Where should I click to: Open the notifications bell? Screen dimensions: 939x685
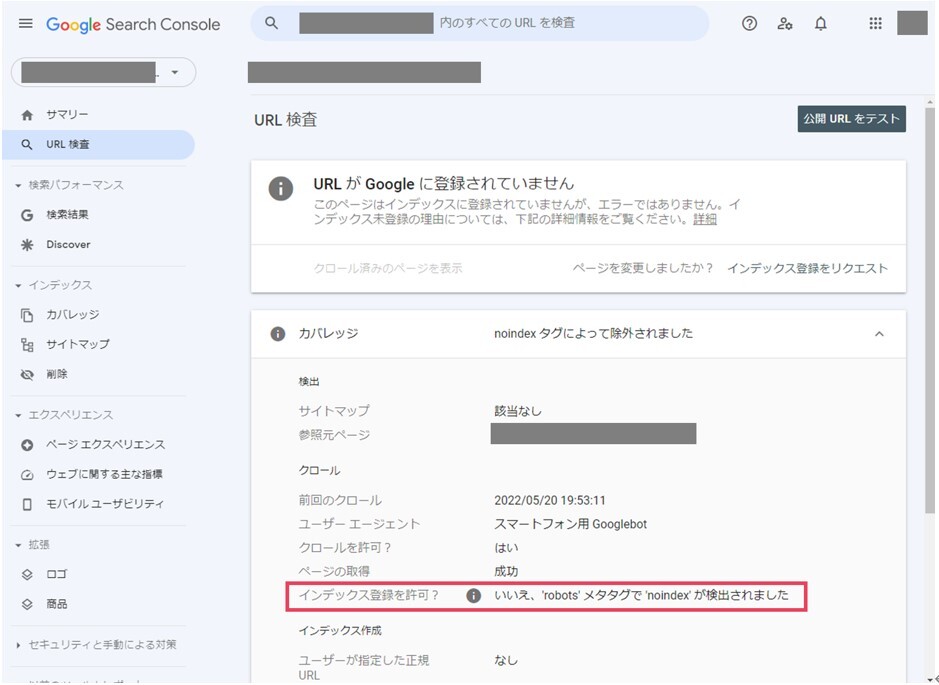[x=821, y=24]
